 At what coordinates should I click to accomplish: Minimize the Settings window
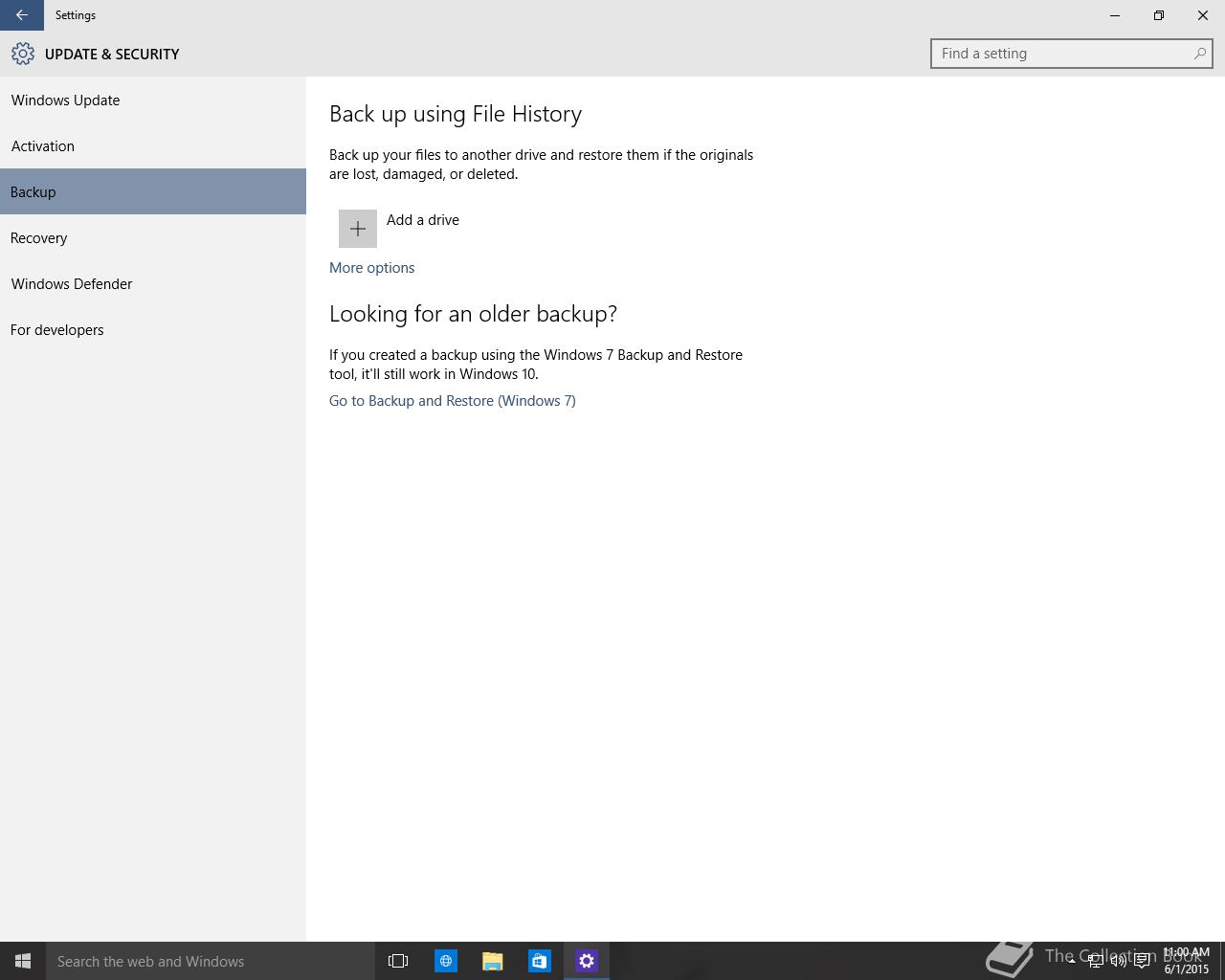(1115, 15)
